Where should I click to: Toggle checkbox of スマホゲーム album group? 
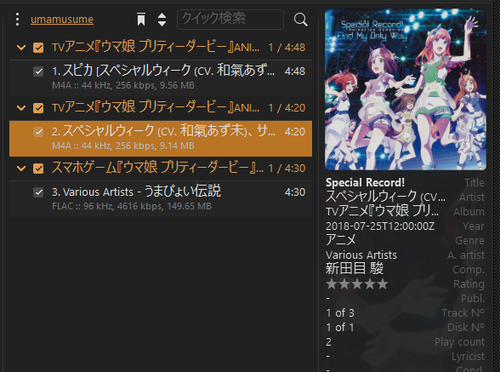[38, 168]
